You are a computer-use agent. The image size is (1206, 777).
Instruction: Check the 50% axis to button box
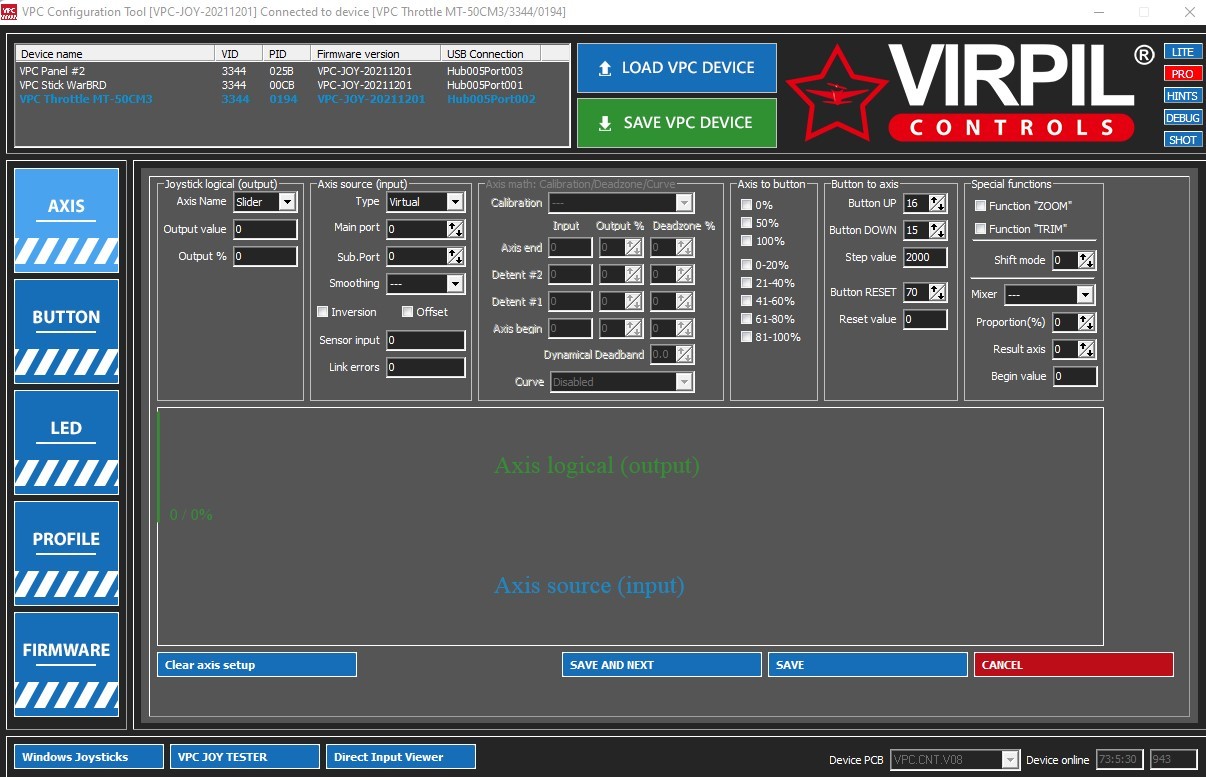click(x=746, y=223)
